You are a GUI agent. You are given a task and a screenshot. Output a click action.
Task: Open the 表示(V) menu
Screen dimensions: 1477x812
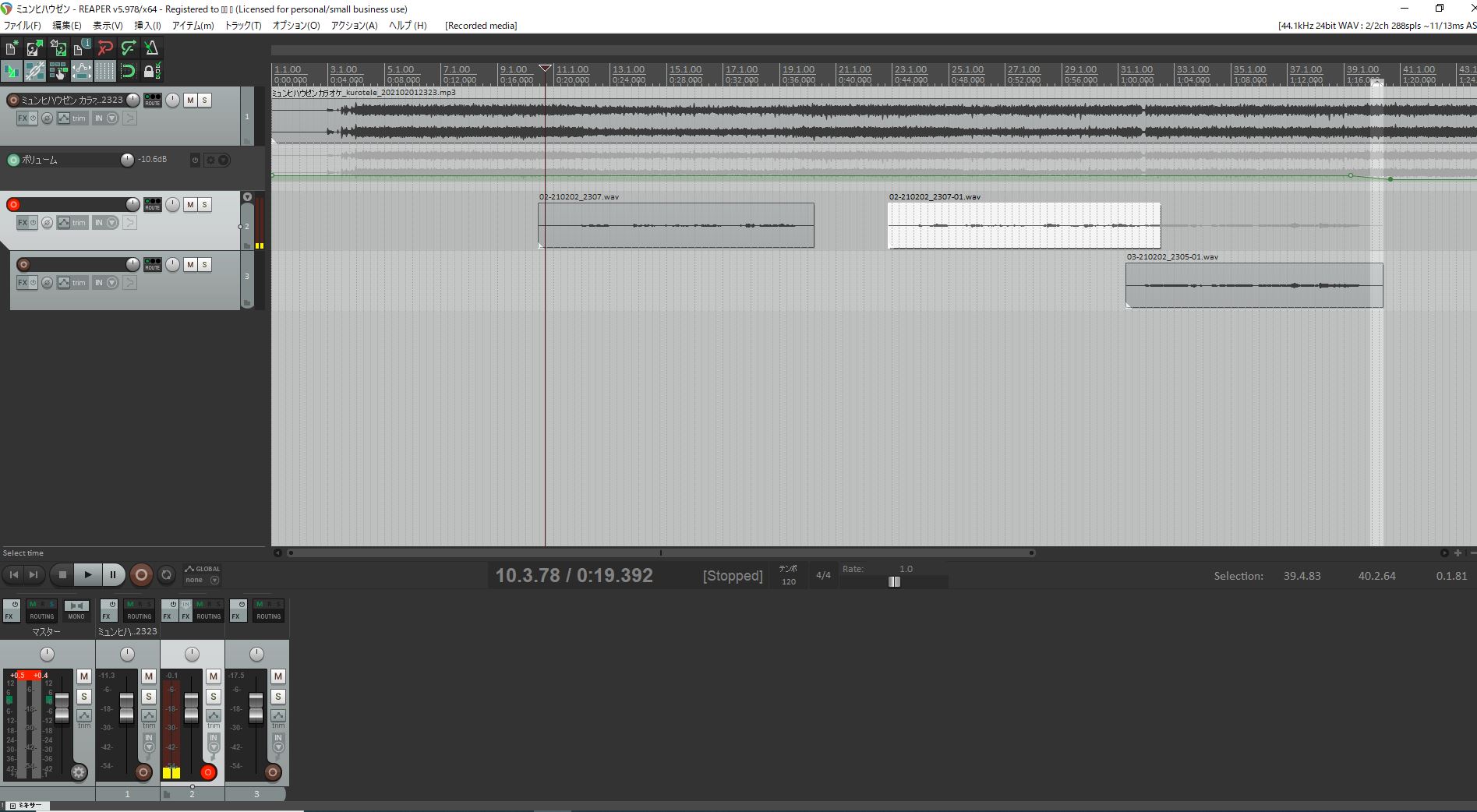tap(108, 26)
